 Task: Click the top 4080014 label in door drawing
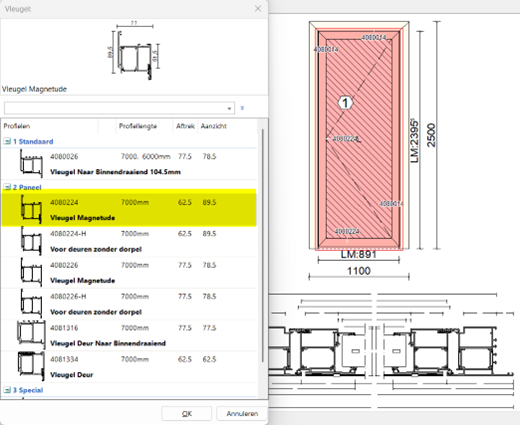374,38
